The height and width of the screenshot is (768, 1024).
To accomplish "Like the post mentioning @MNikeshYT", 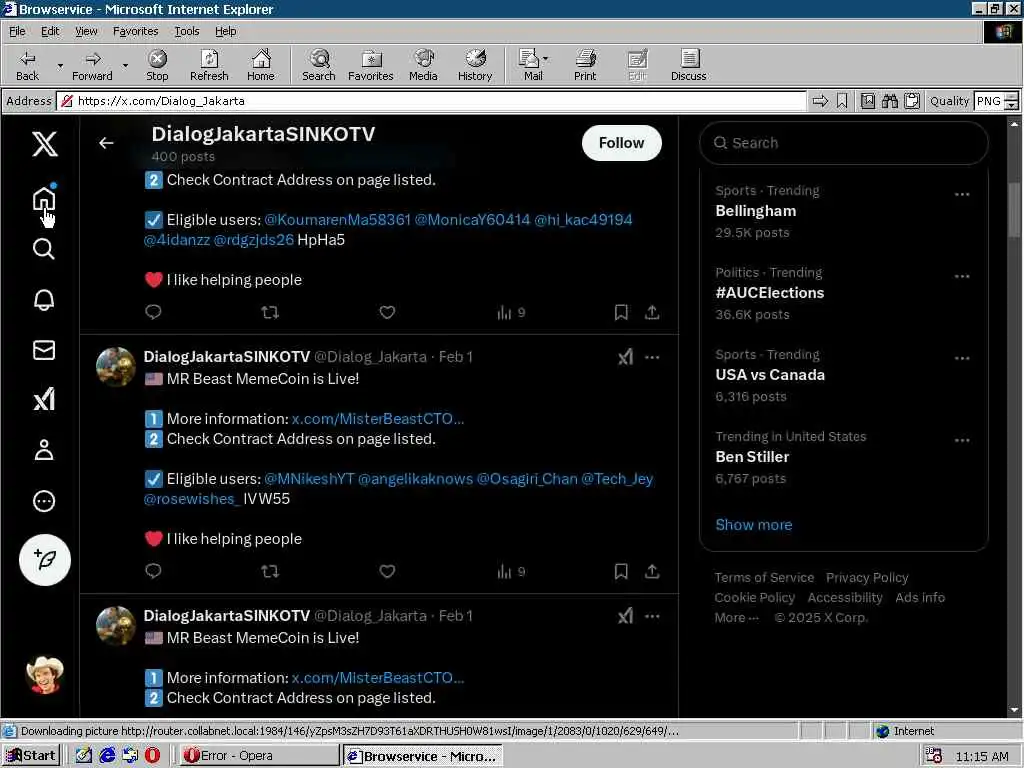I will (x=387, y=571).
